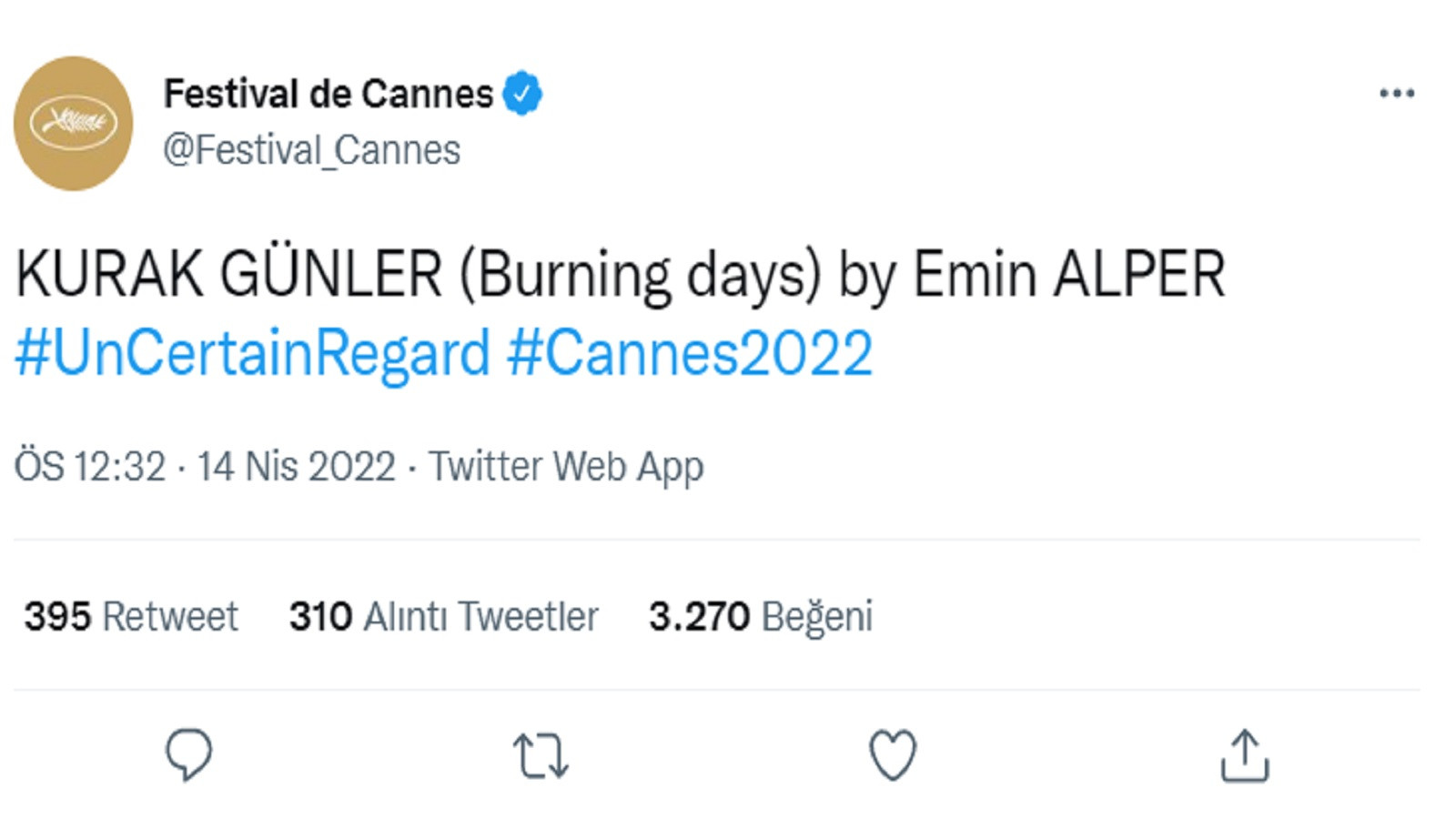This screenshot has width=1456, height=819.
Task: Click the @Festival_Cannes handle
Action: point(310,147)
